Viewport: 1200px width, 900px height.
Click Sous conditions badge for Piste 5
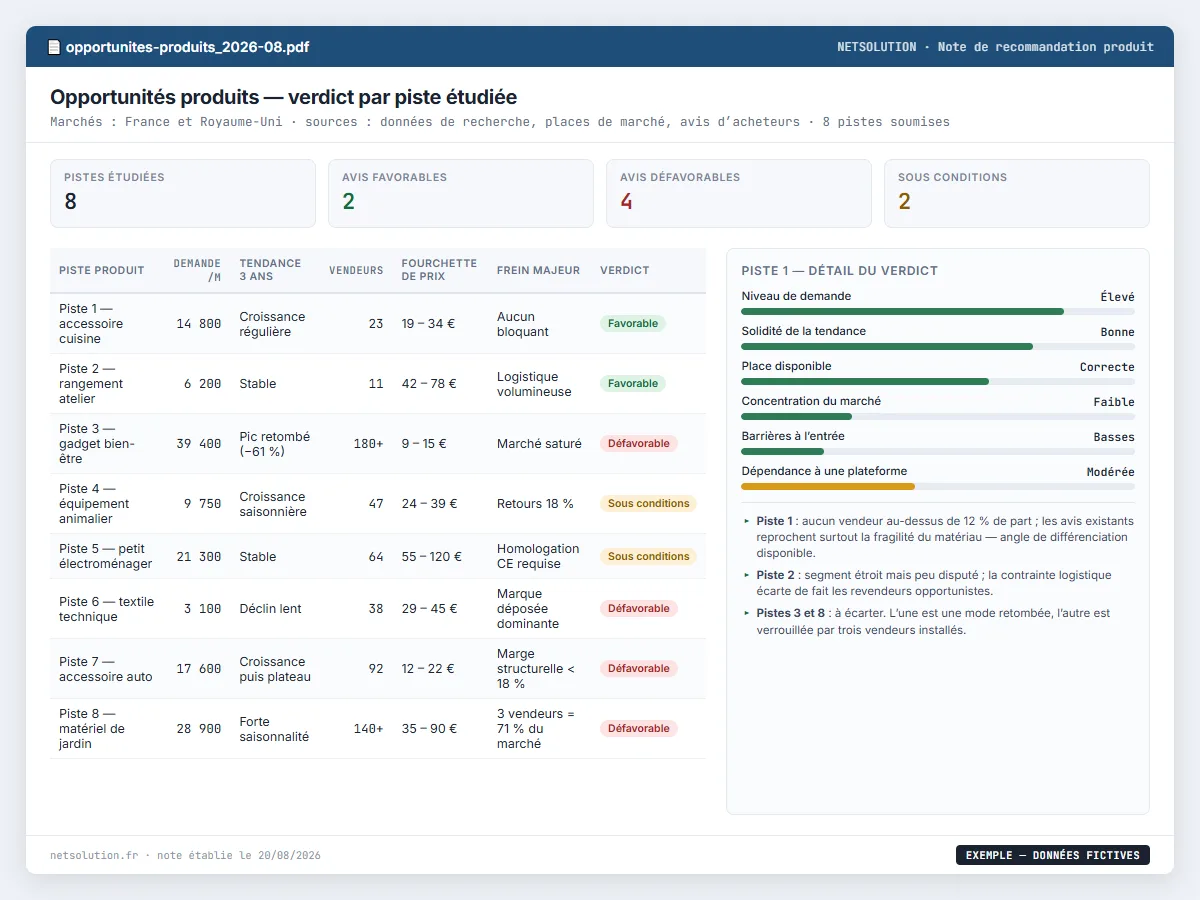coord(649,556)
